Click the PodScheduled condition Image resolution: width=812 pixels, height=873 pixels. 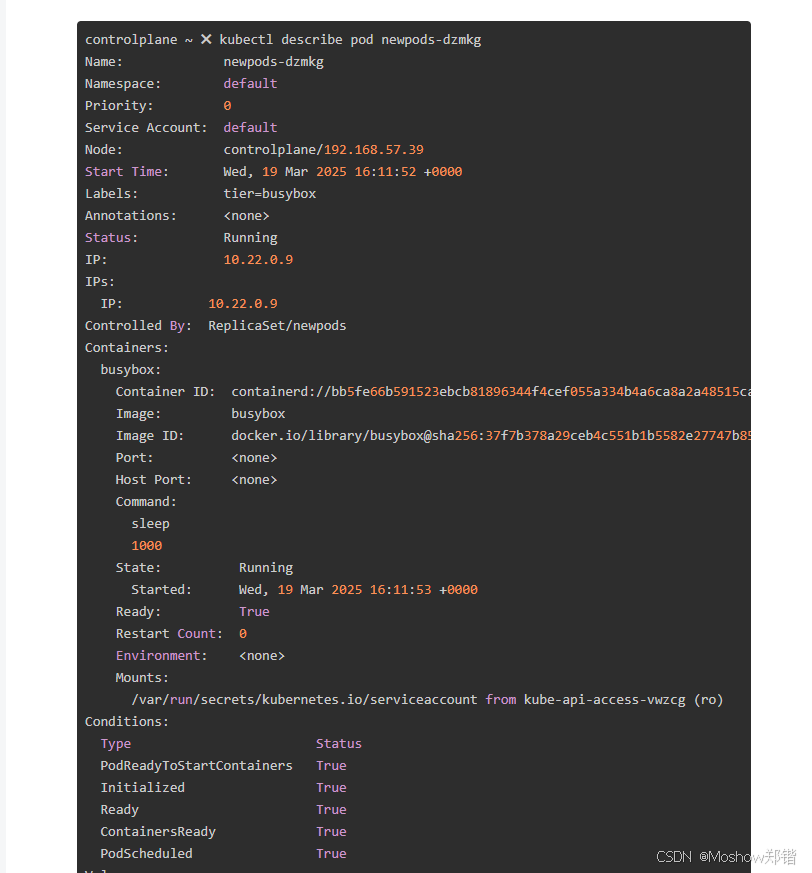click(x=146, y=854)
